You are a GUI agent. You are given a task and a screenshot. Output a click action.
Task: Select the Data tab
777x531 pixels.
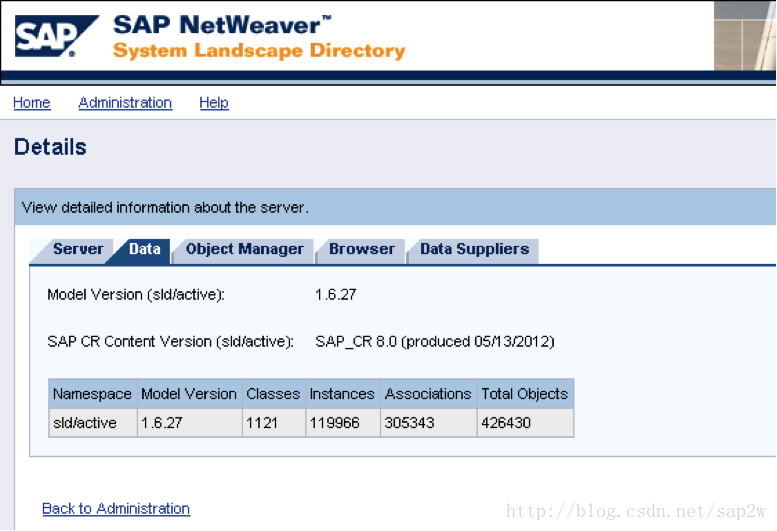click(141, 249)
